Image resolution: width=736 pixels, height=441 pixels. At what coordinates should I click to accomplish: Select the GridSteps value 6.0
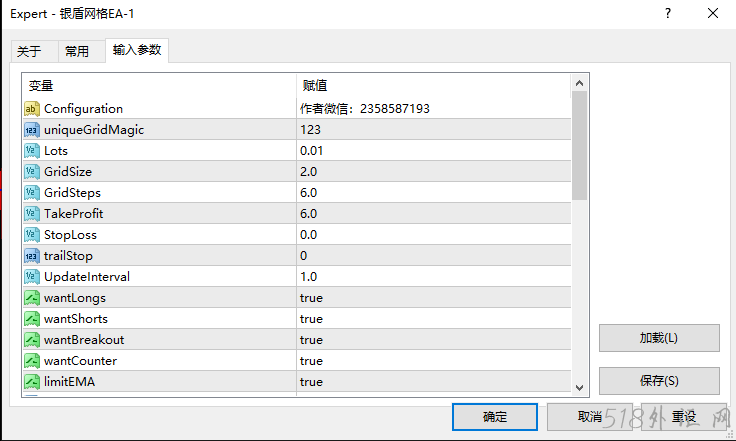(x=434, y=193)
